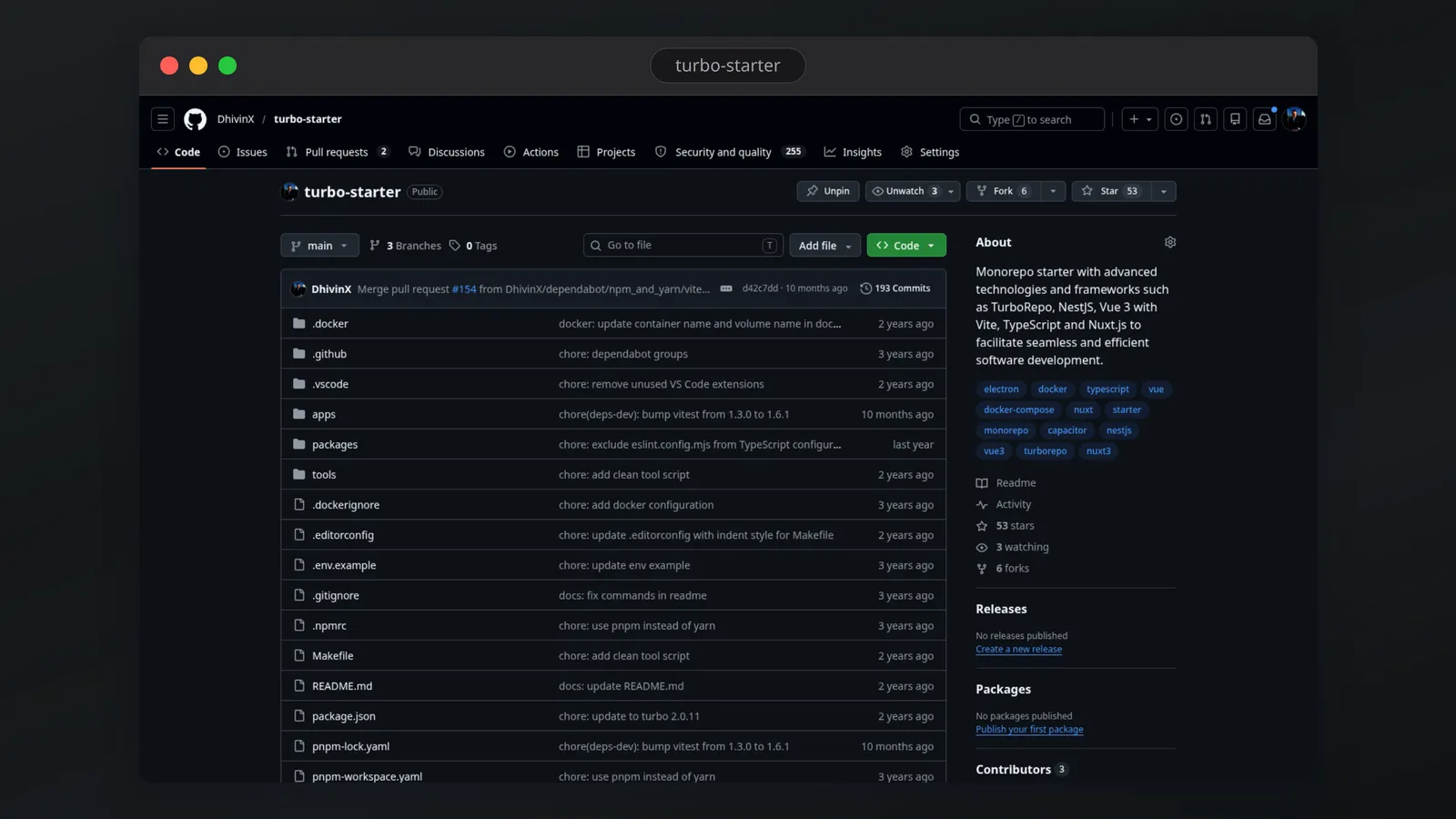Fork the repository

[x=1003, y=191]
